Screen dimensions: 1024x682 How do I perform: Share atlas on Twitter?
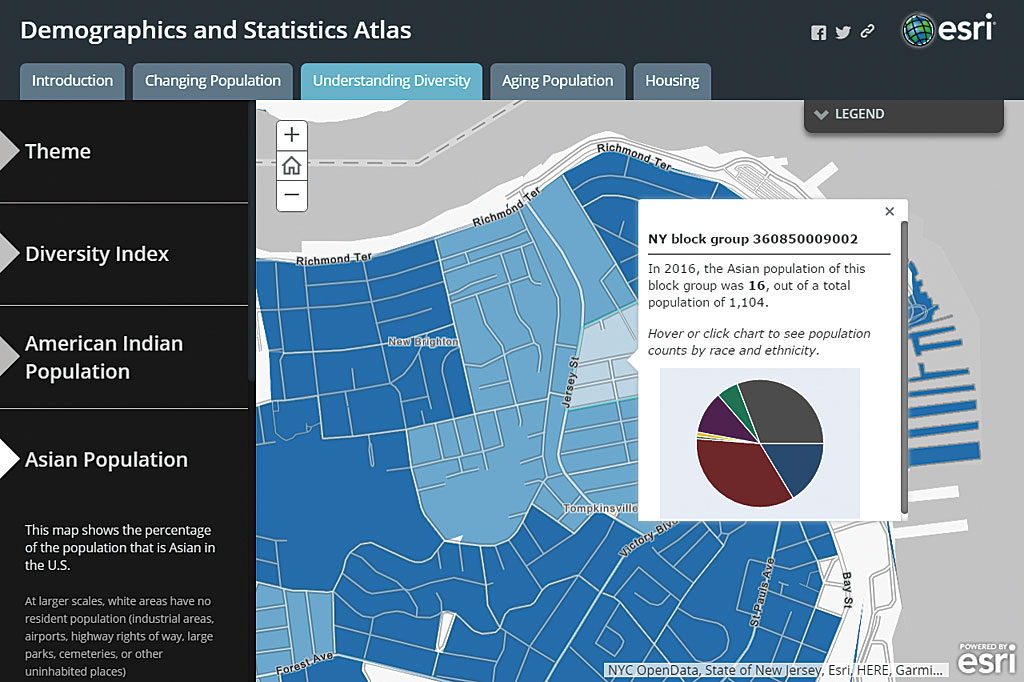point(843,32)
